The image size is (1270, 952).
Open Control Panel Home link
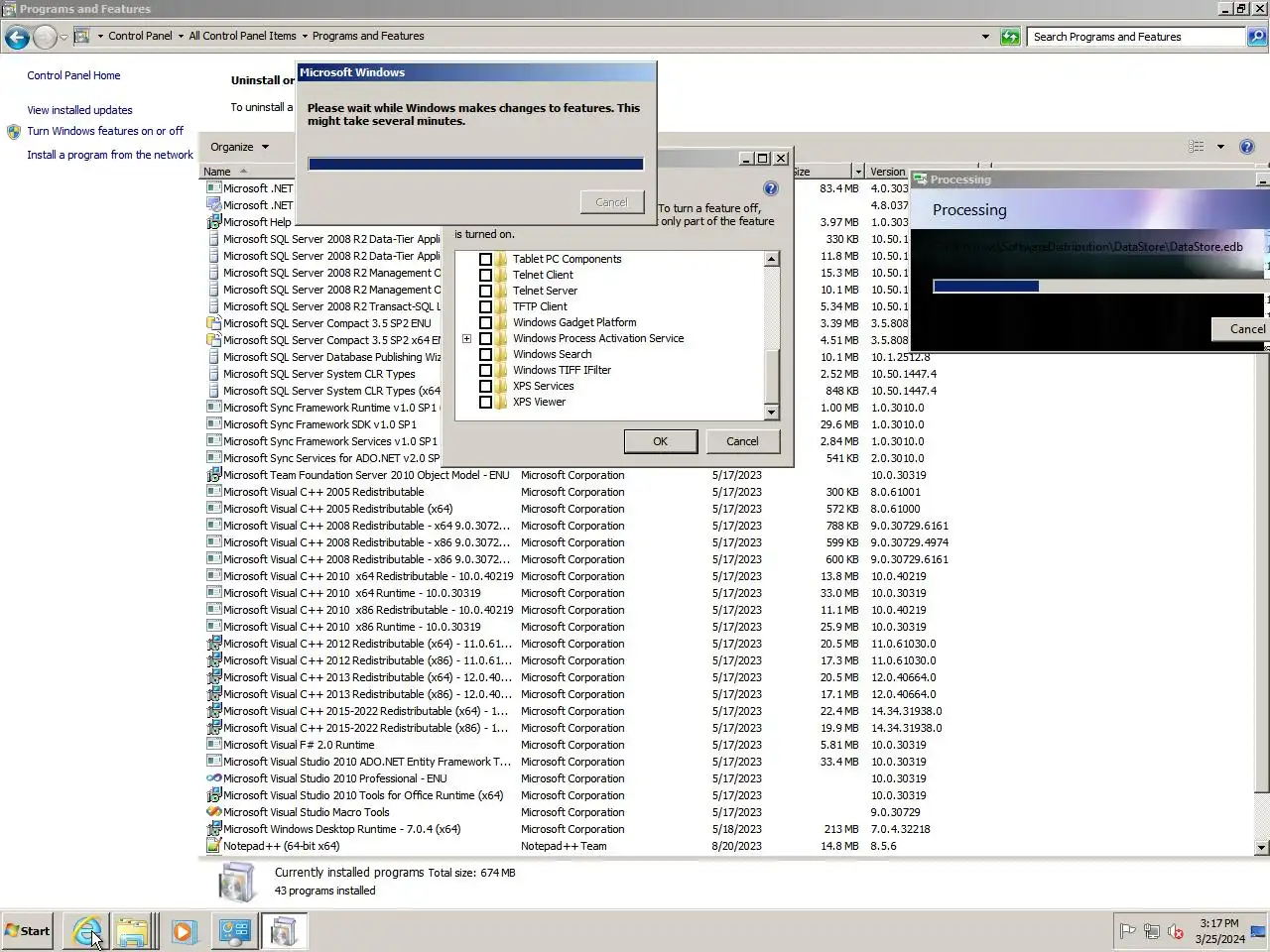pos(73,75)
